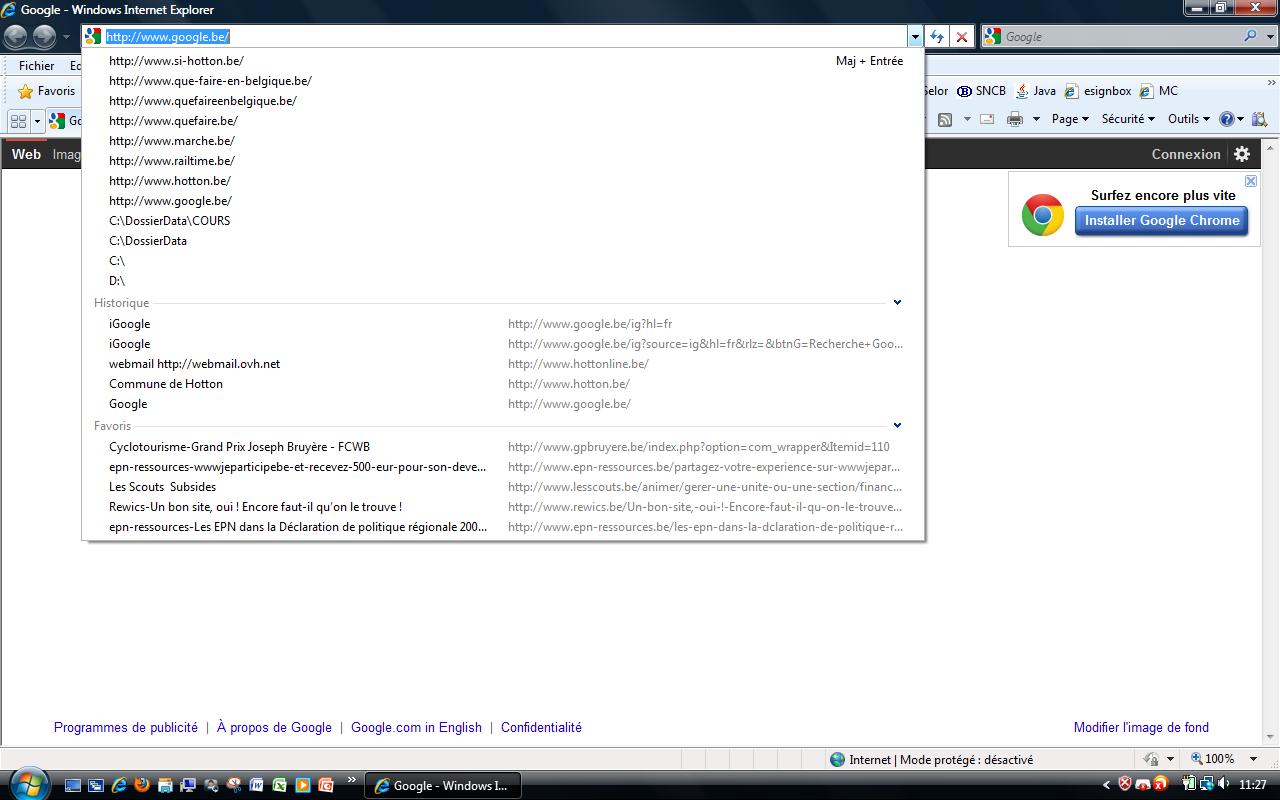
Task: Open the address bar dropdown arrow
Action: tap(914, 37)
